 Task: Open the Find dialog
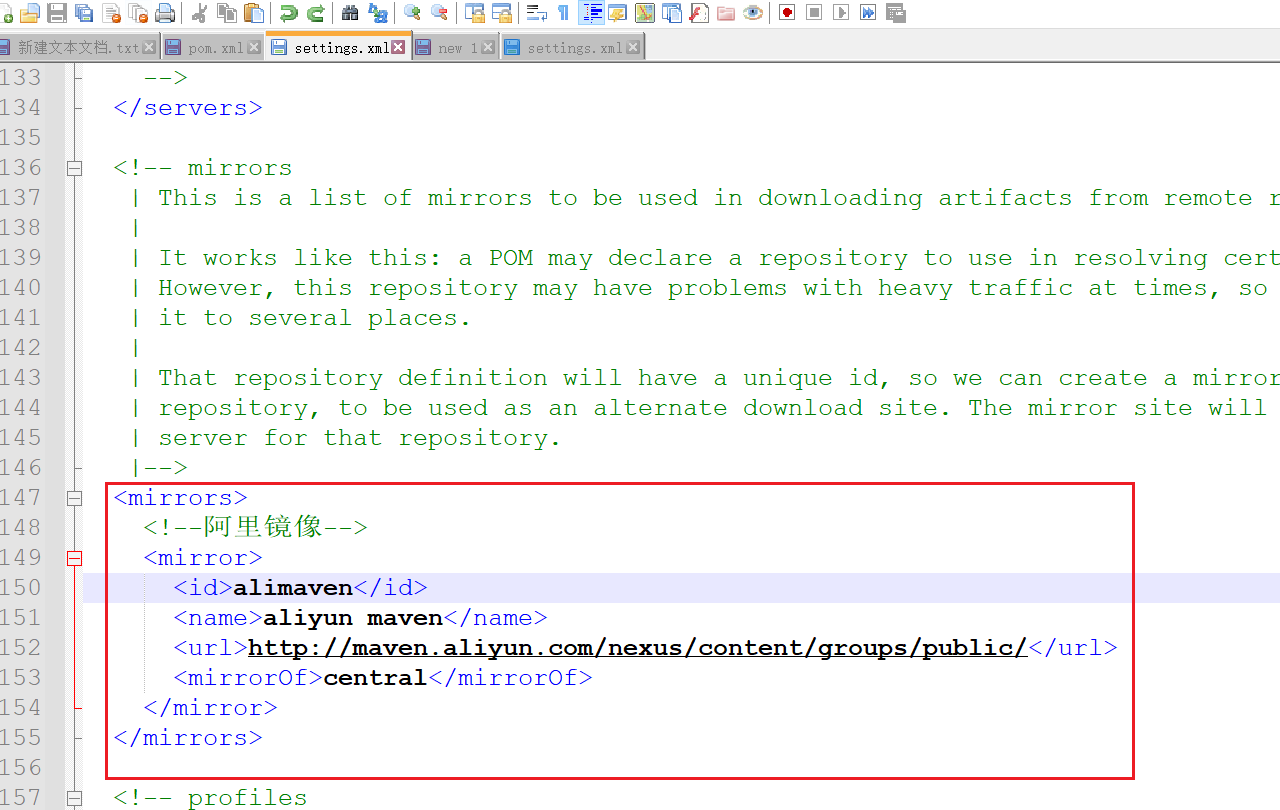tap(350, 13)
